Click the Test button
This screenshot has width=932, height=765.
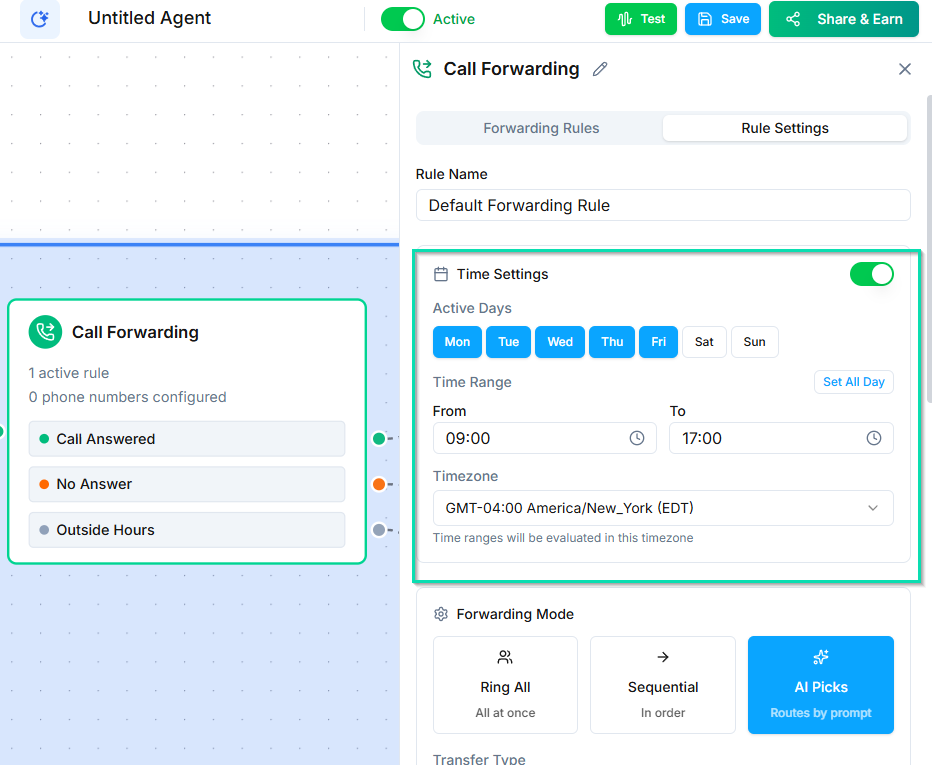[x=640, y=19]
